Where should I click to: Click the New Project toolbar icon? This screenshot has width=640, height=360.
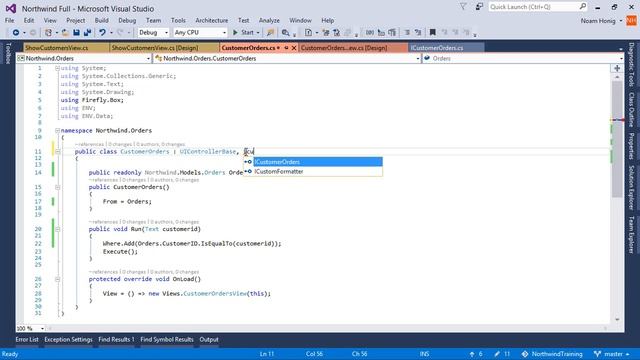[x=48, y=32]
